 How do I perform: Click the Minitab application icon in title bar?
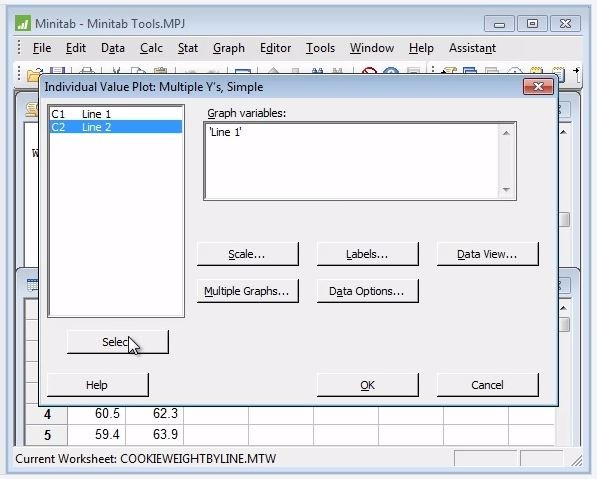[x=23, y=24]
